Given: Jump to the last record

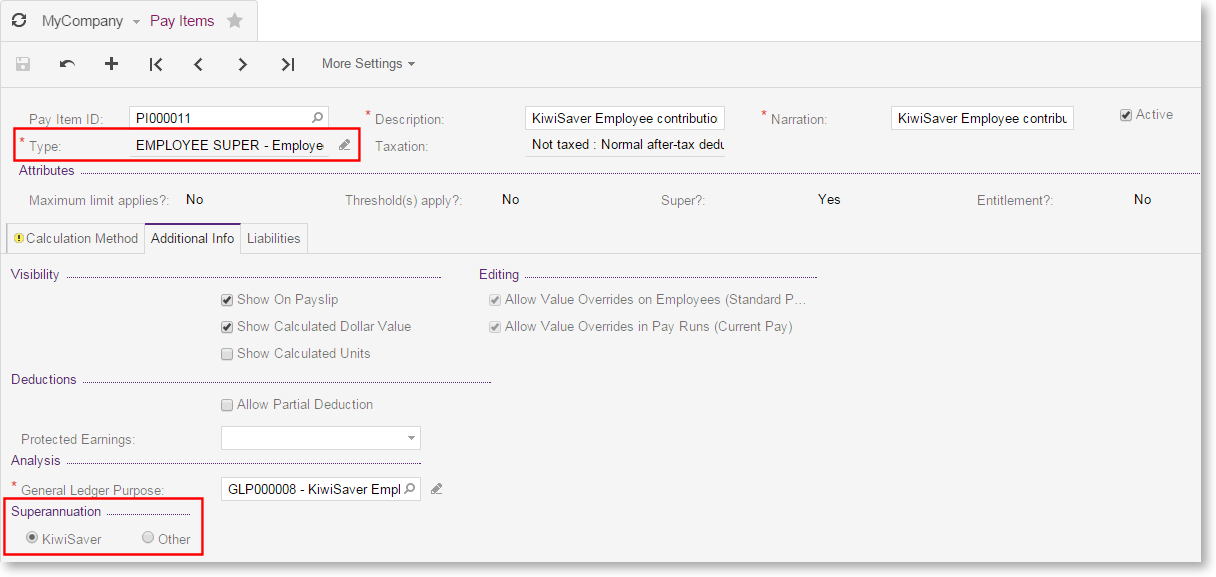Looking at the screenshot, I should click(287, 64).
